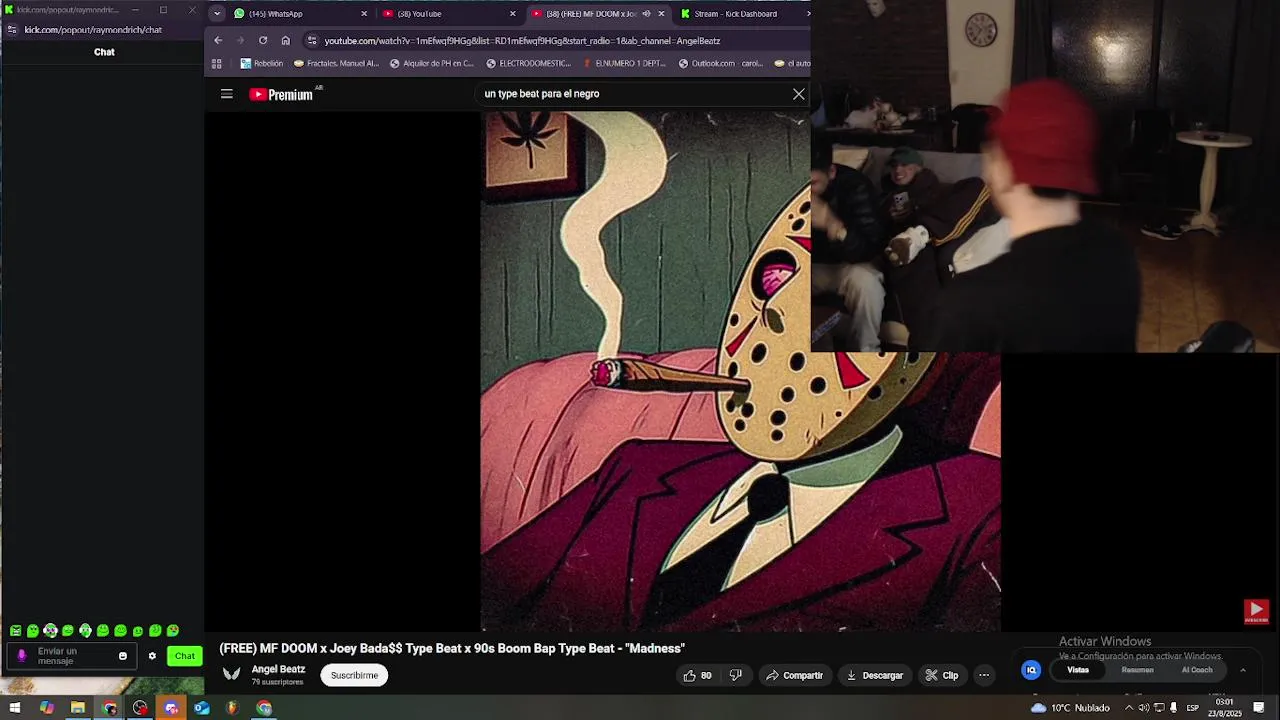Select the AI Coach tab in IQ panel
The height and width of the screenshot is (720, 1280).
pyautogui.click(x=1197, y=670)
